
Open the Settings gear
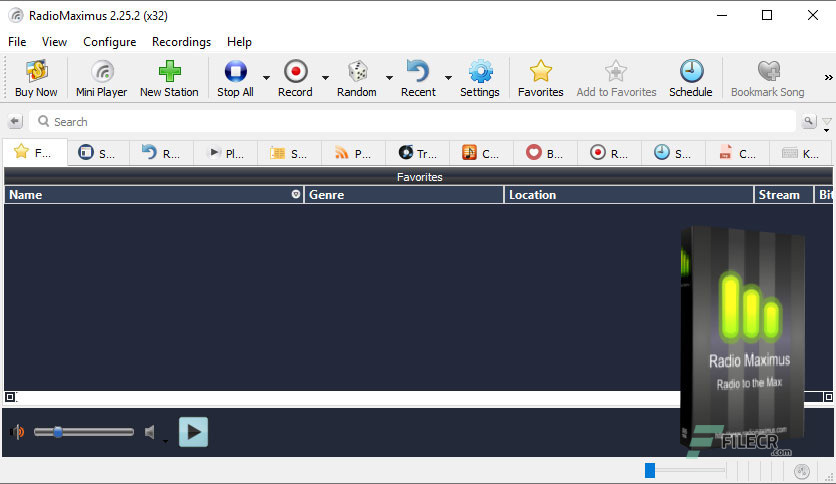point(480,78)
